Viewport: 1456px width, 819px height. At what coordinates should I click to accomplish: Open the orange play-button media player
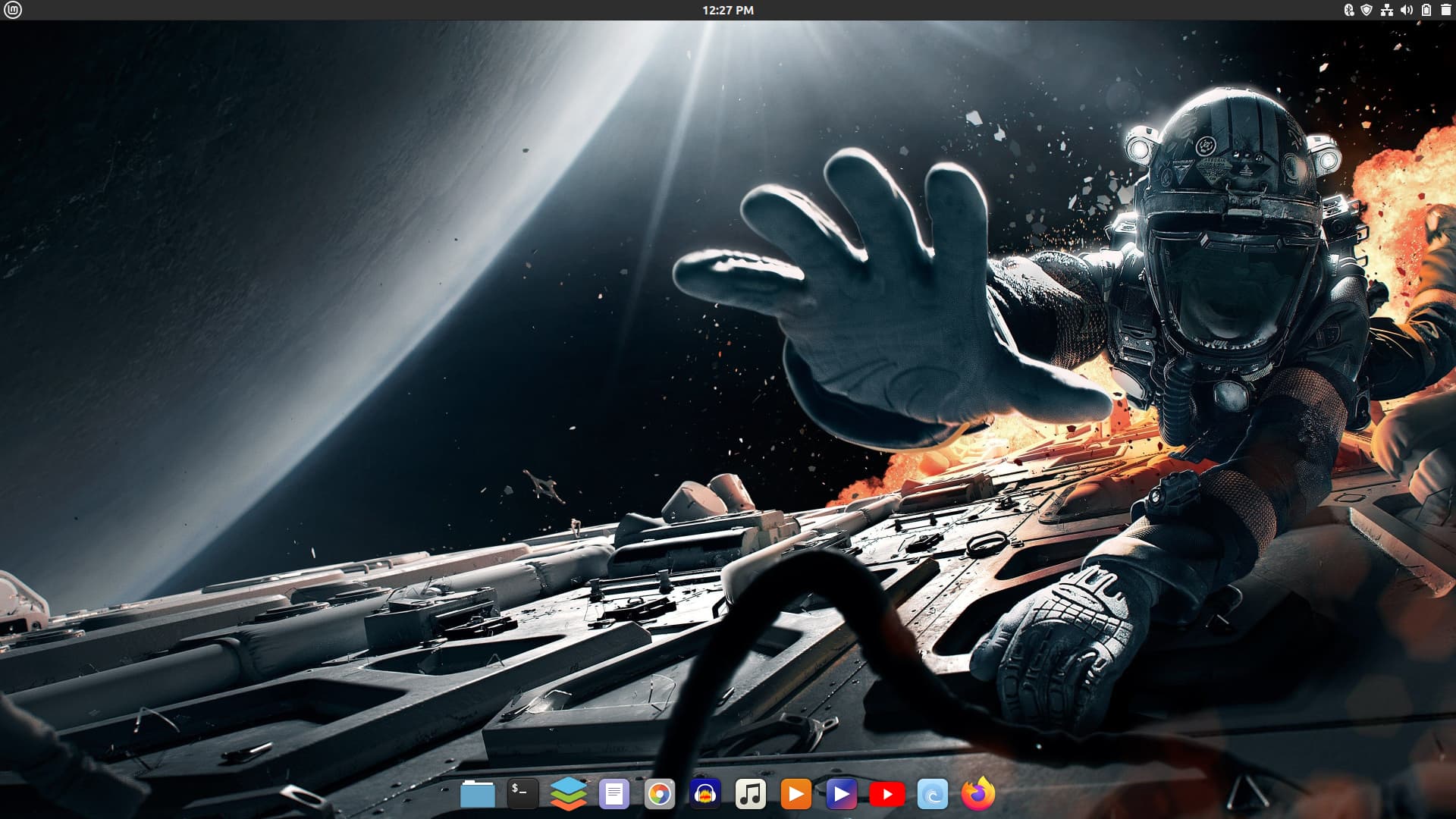coord(795,794)
